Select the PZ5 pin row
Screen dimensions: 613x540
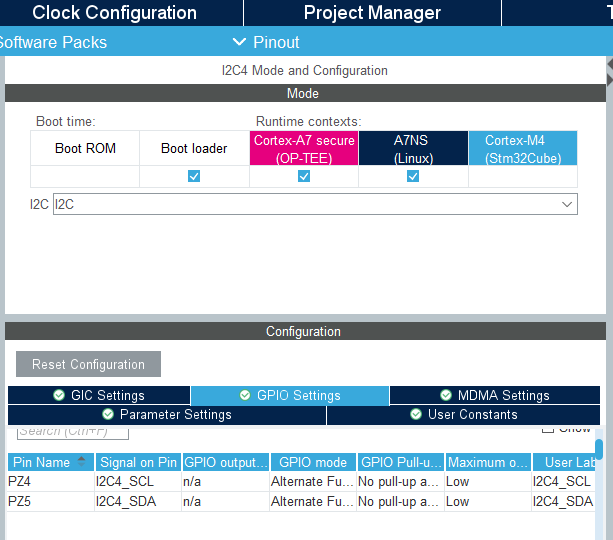click(x=301, y=501)
